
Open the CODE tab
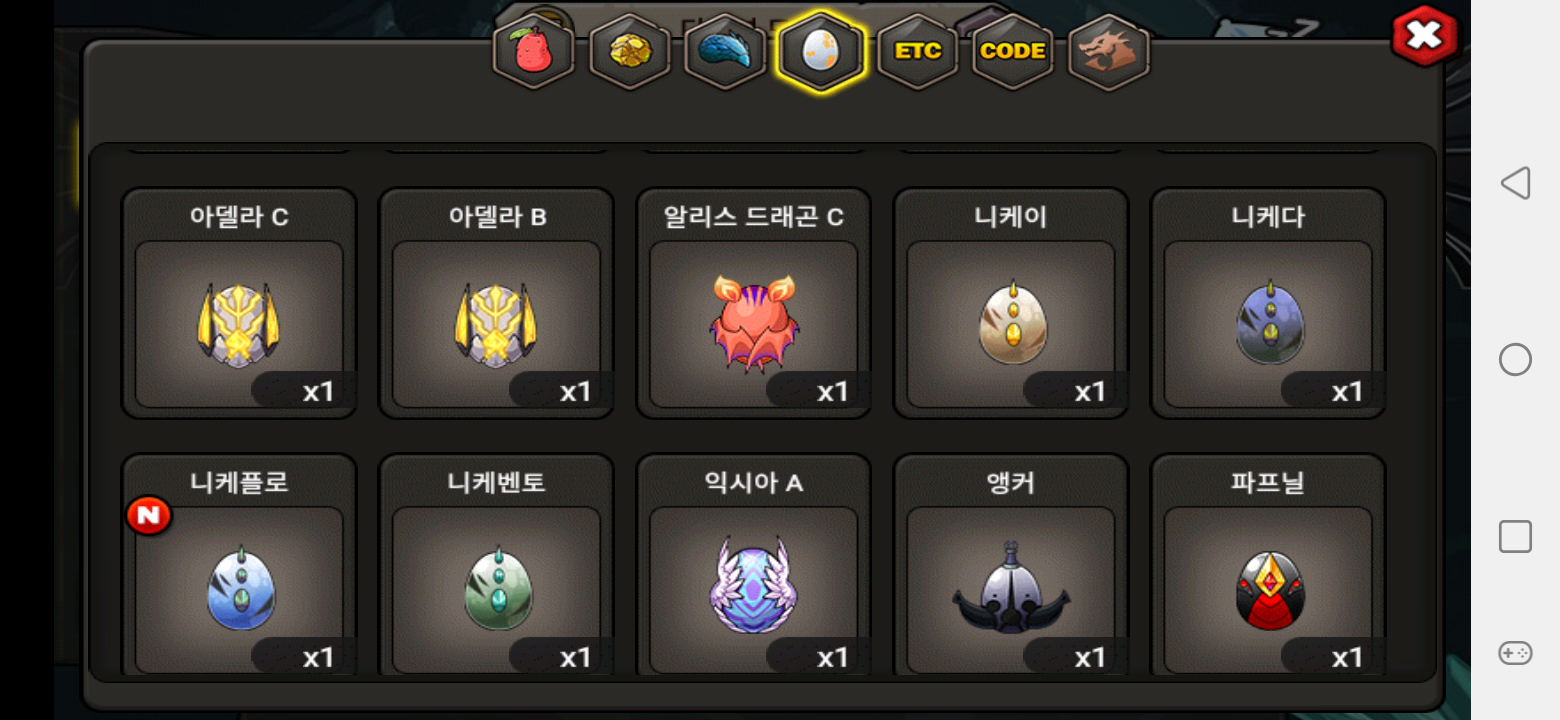pos(1013,51)
